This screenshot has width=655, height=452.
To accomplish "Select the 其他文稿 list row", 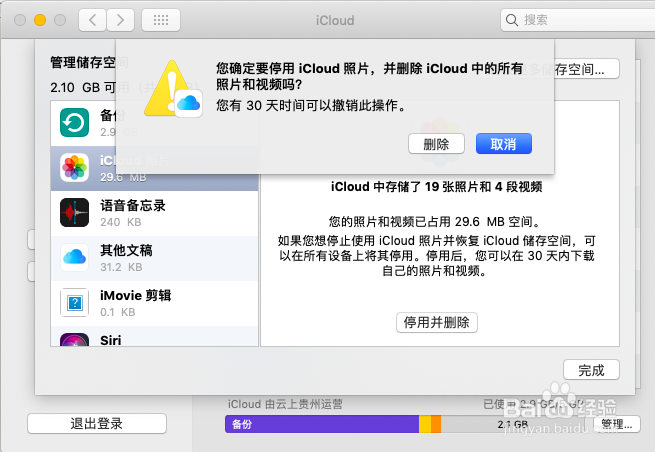I will 155,258.
